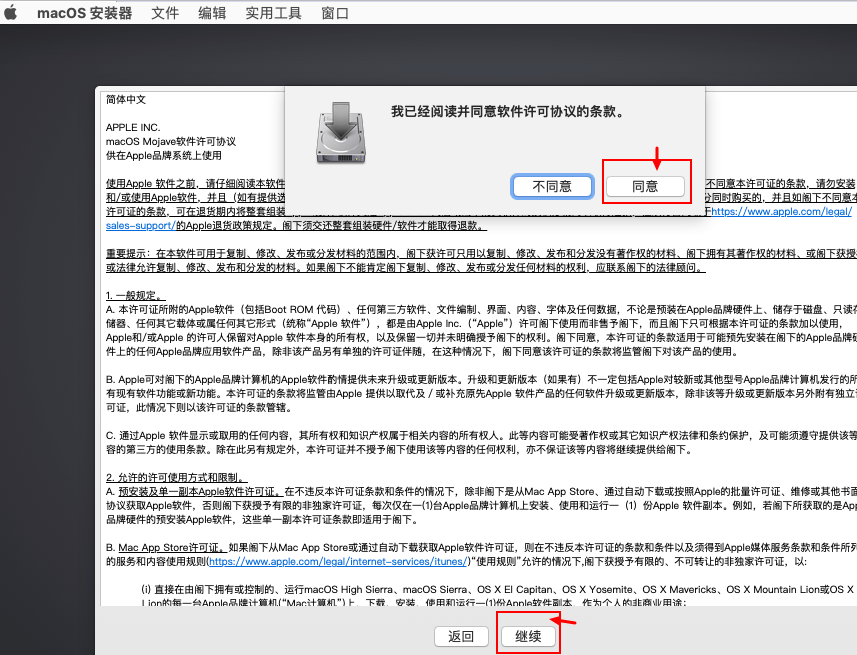Screen dimensions: 857x655
Task: Click the 继续 button
Action: (528, 636)
